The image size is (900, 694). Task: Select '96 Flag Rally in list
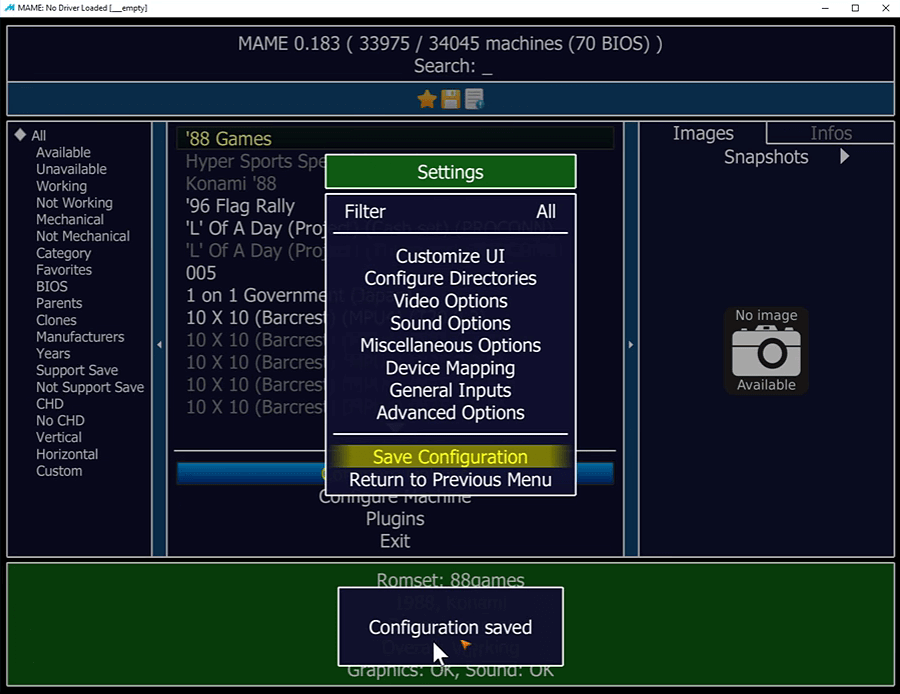click(240, 206)
